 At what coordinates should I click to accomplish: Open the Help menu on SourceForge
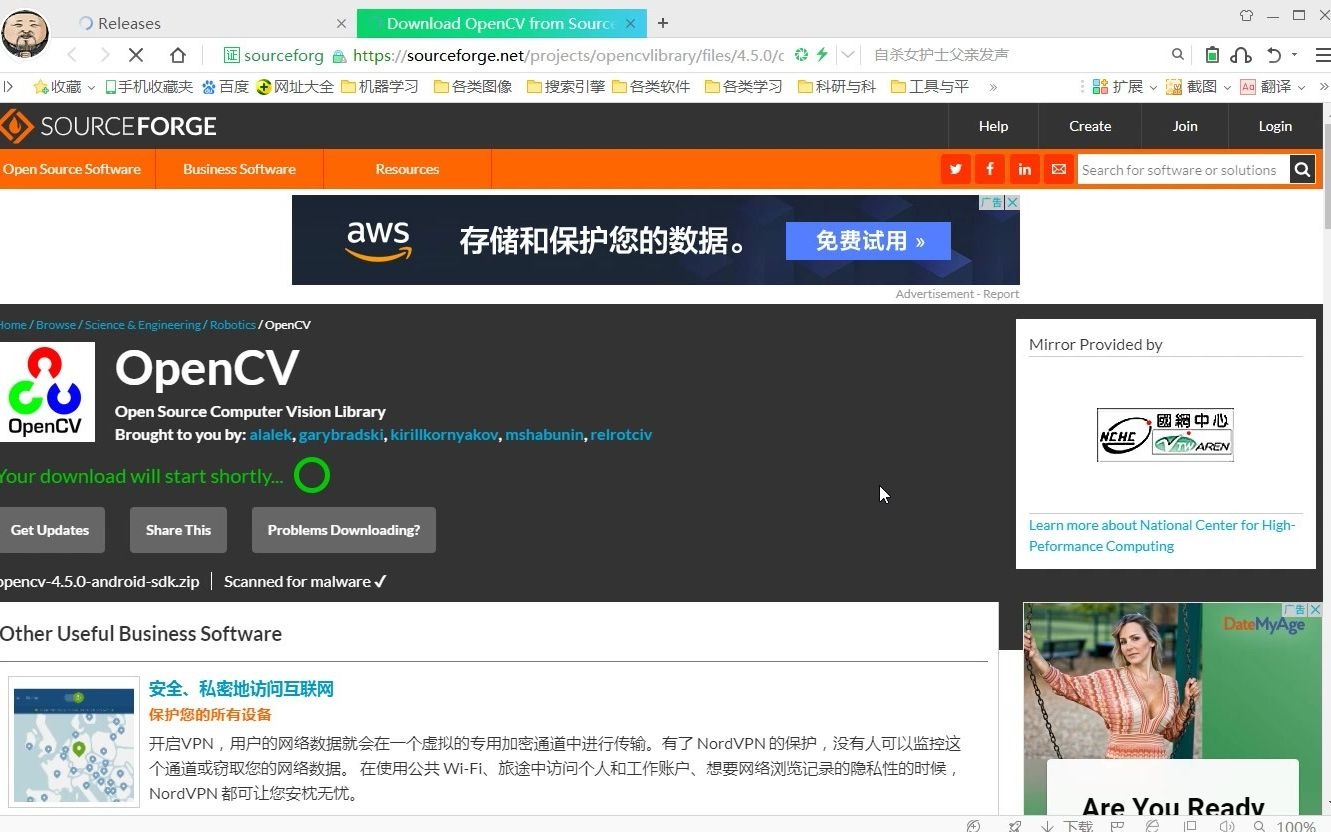tap(993, 126)
